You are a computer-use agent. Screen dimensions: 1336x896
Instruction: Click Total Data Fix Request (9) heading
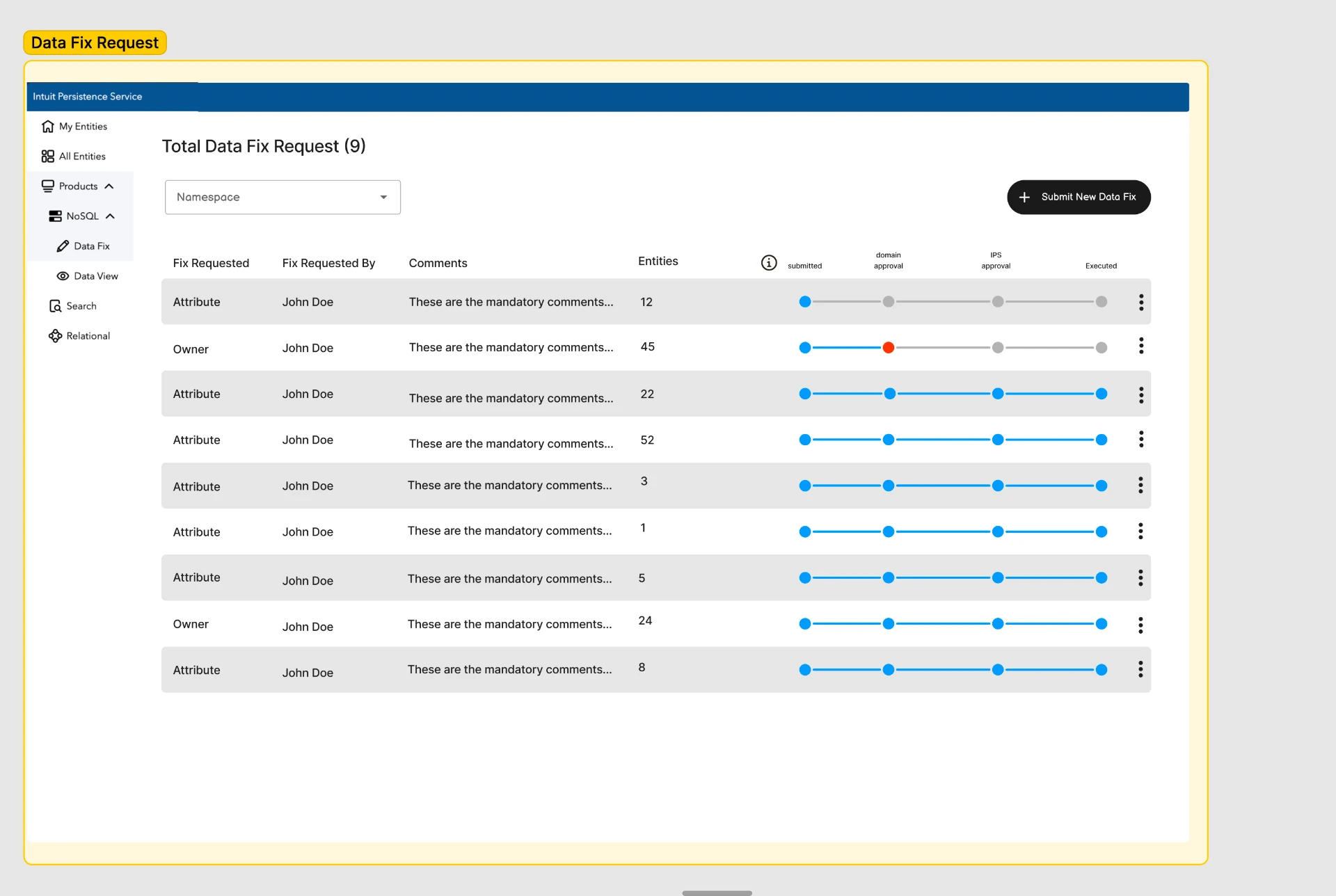click(264, 146)
